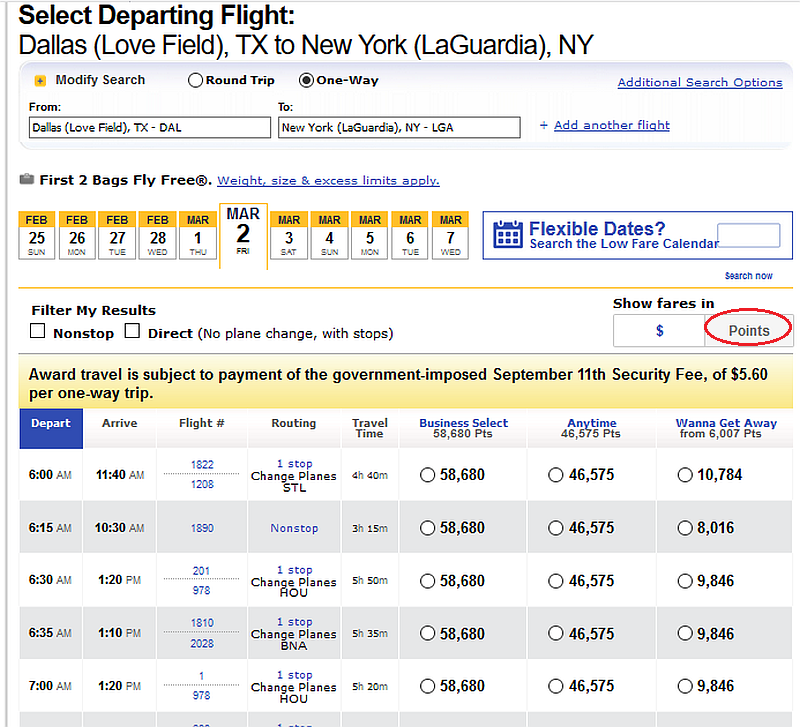Expand Modify Search plus icon
The height and width of the screenshot is (727, 800).
(x=40, y=81)
